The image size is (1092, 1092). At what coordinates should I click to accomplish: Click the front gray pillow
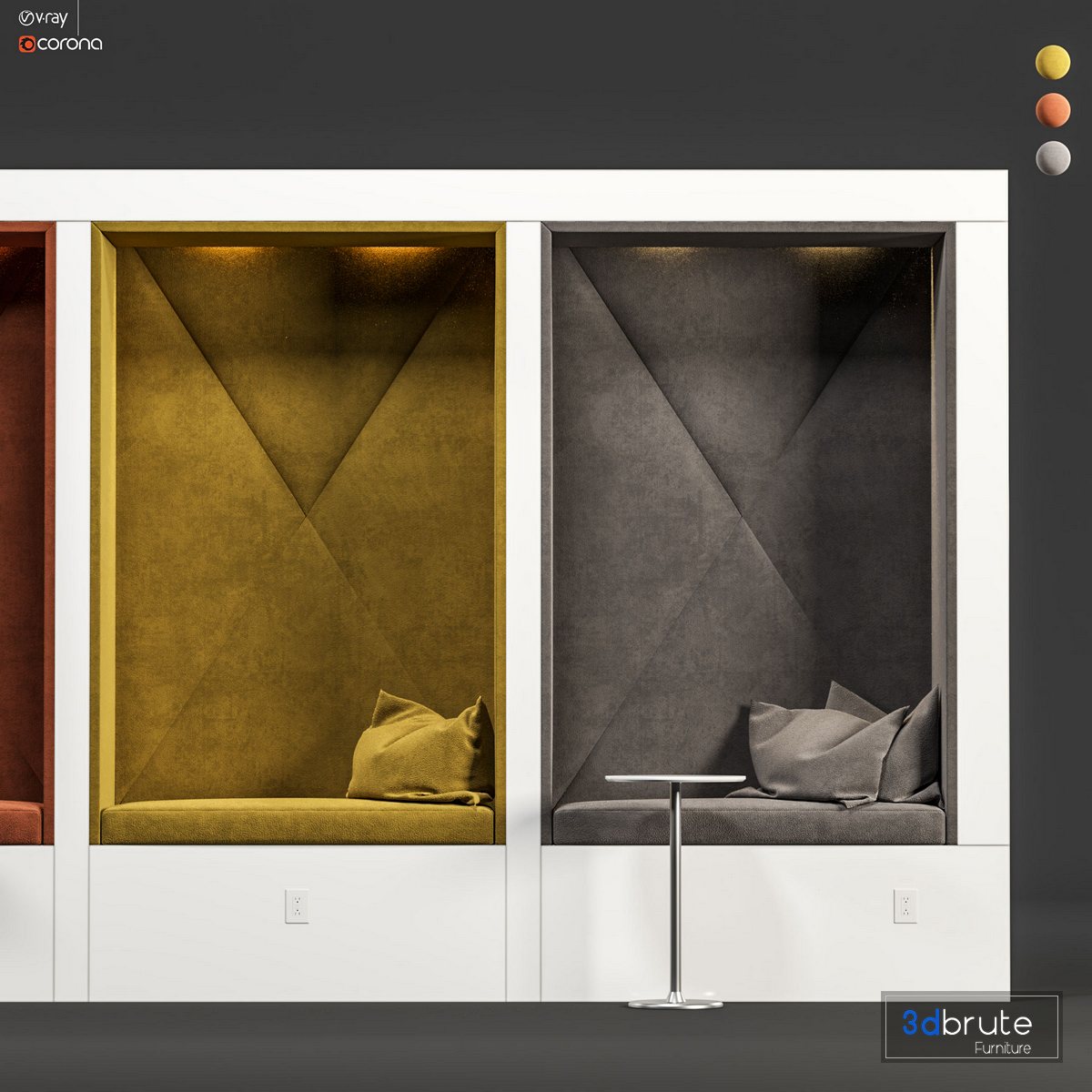819,749
